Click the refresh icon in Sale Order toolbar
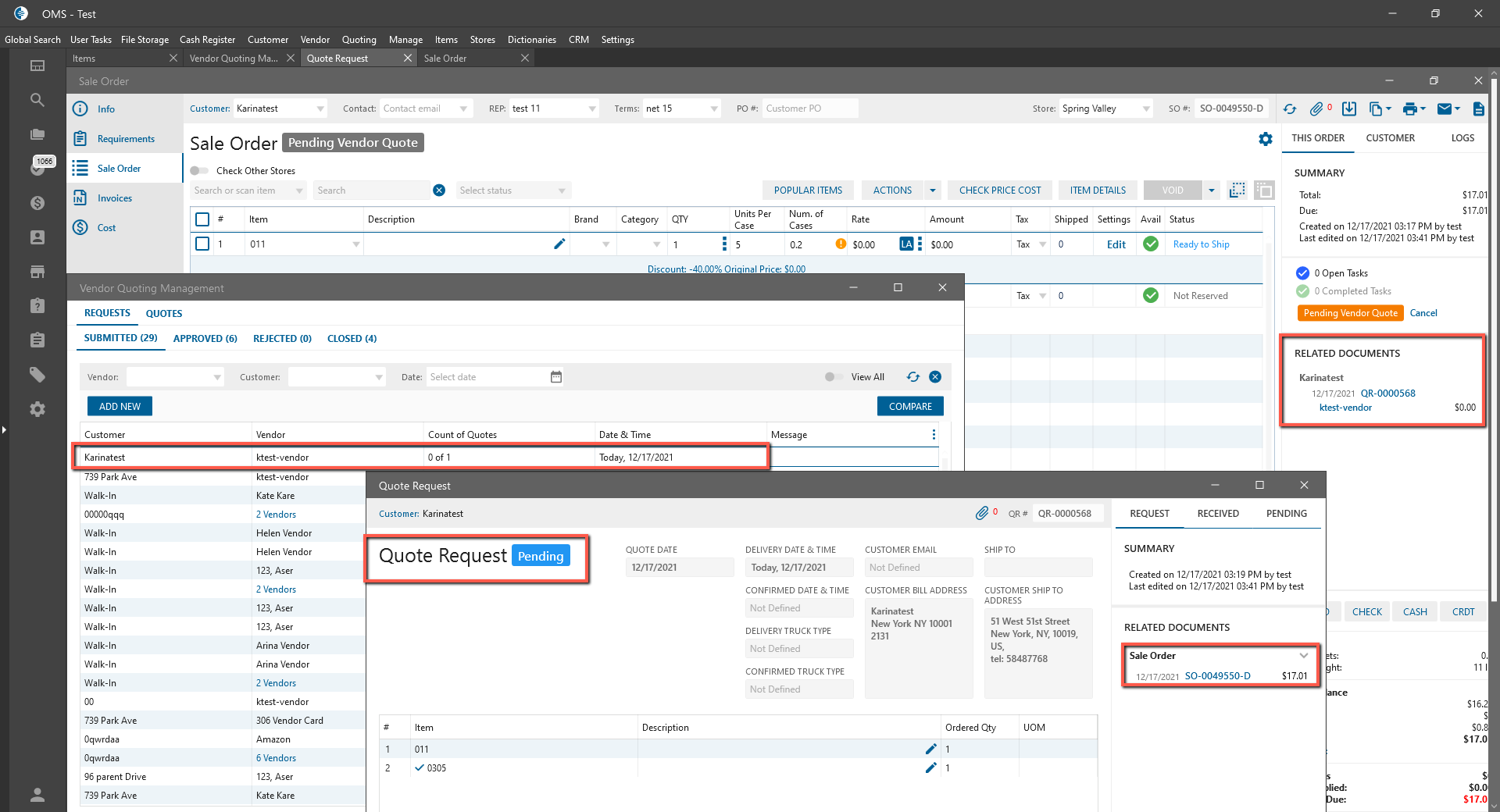The width and height of the screenshot is (1500, 812). point(1290,109)
